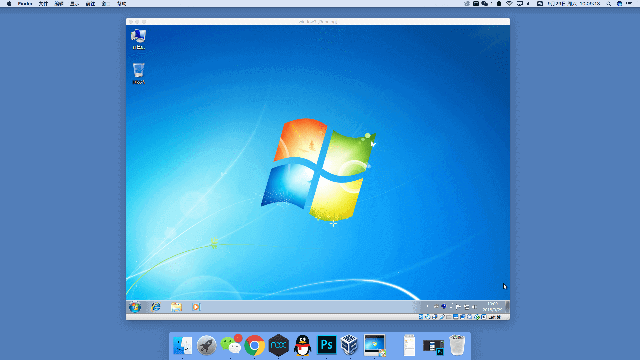Open the Finder menu in menu bar
Viewport: 640px width, 360px height.
[x=25, y=4]
